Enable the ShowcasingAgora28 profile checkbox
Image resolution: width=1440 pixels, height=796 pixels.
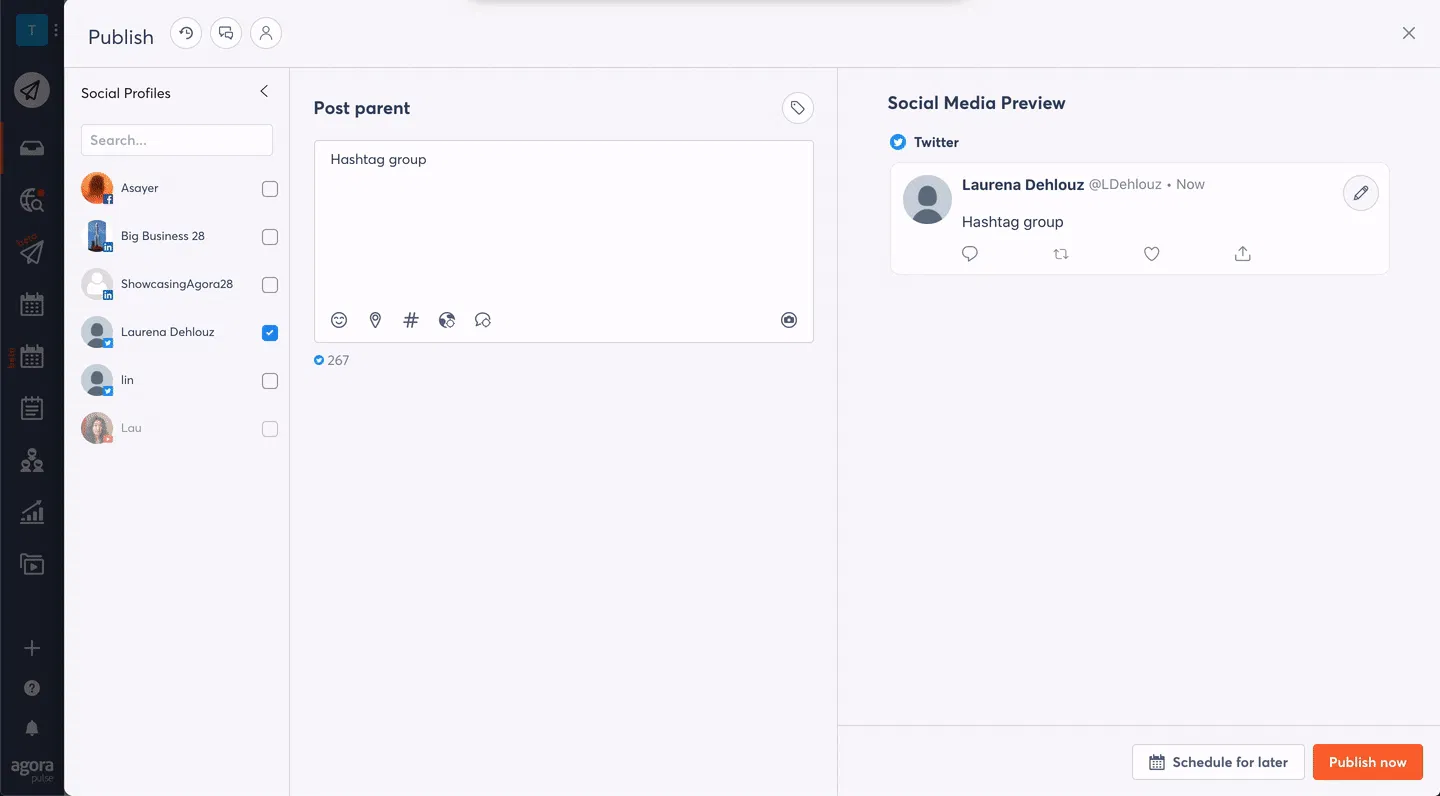[270, 285]
